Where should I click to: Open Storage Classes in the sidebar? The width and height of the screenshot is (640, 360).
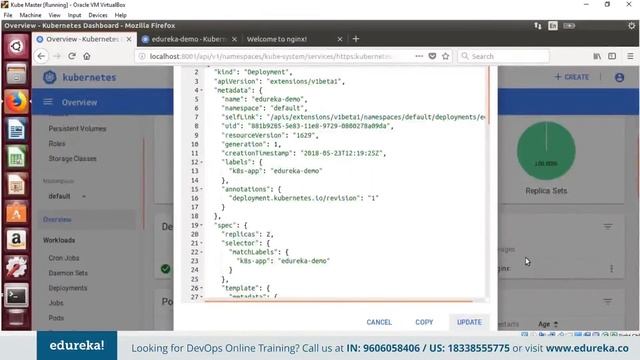(x=72, y=158)
